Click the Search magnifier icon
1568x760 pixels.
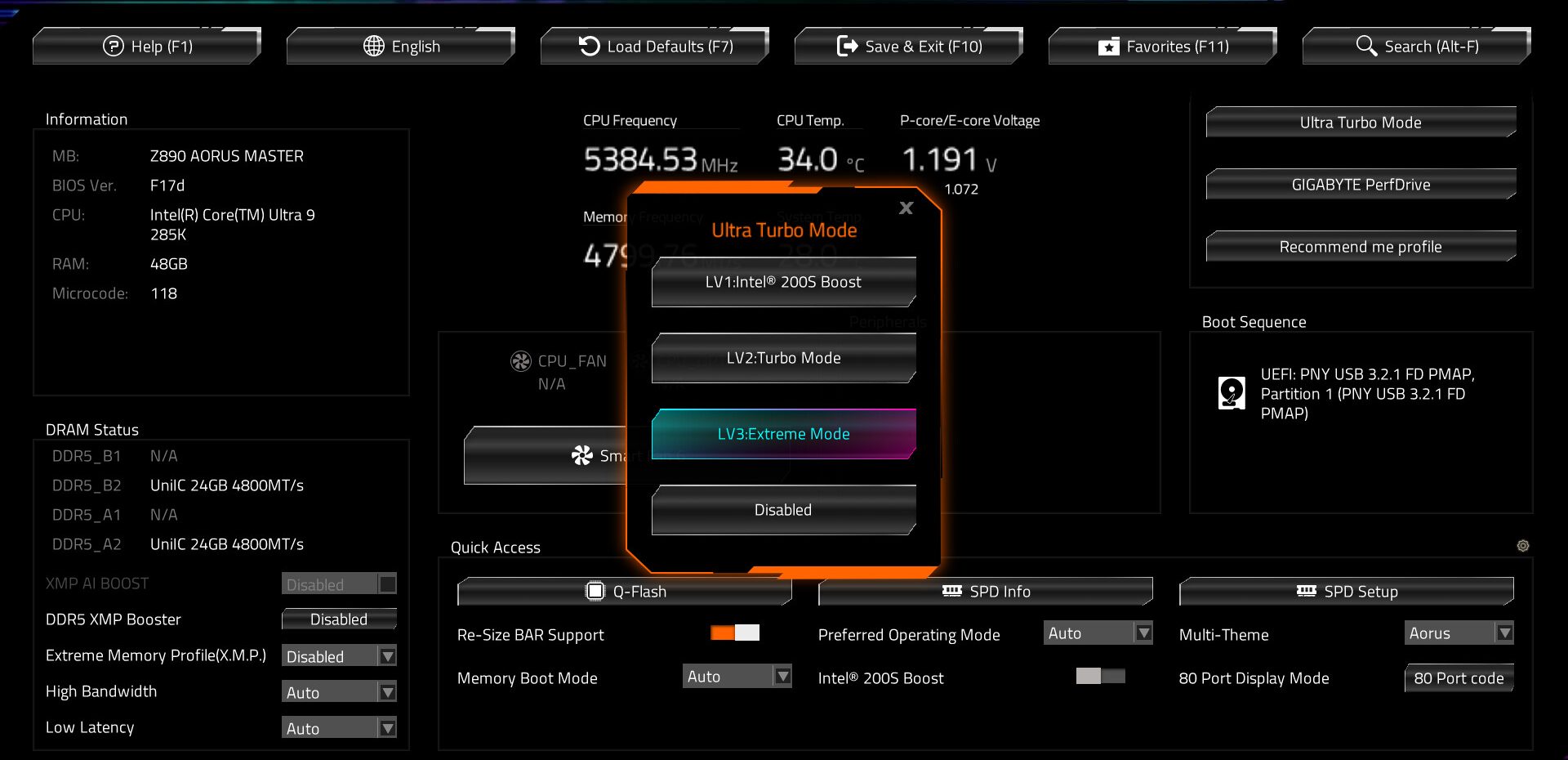(x=1366, y=46)
